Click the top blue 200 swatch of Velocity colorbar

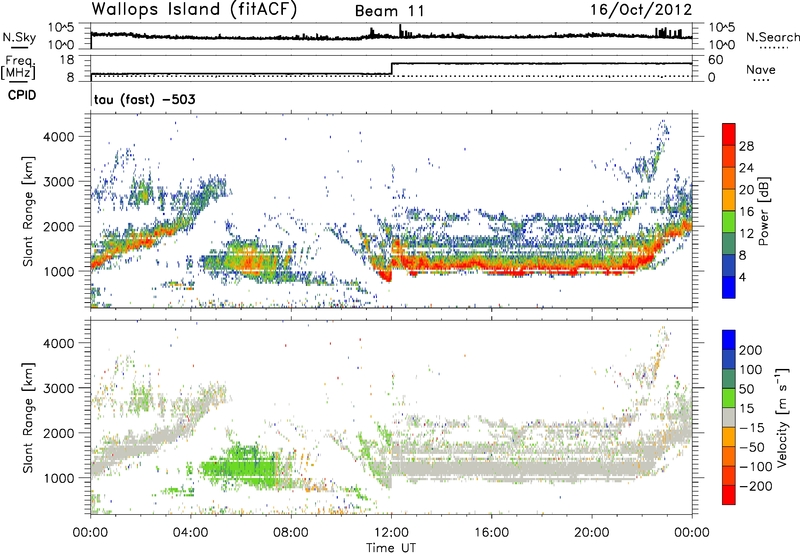pos(729,340)
